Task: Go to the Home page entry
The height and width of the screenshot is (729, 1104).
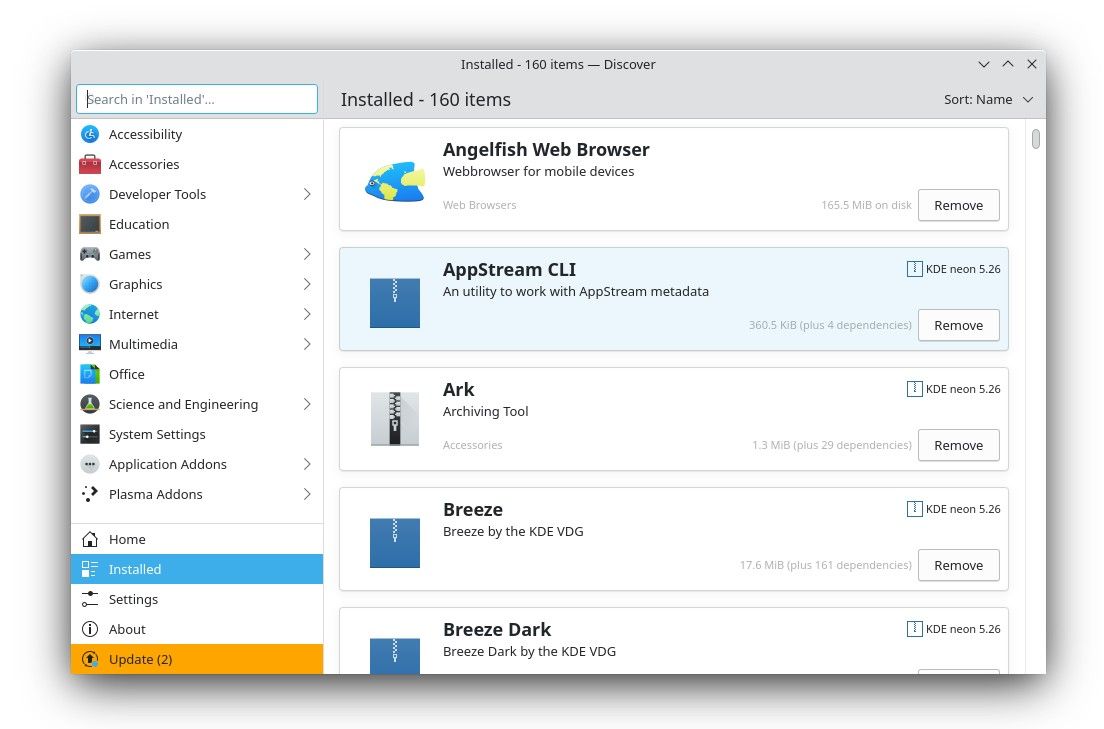Action: pos(197,539)
